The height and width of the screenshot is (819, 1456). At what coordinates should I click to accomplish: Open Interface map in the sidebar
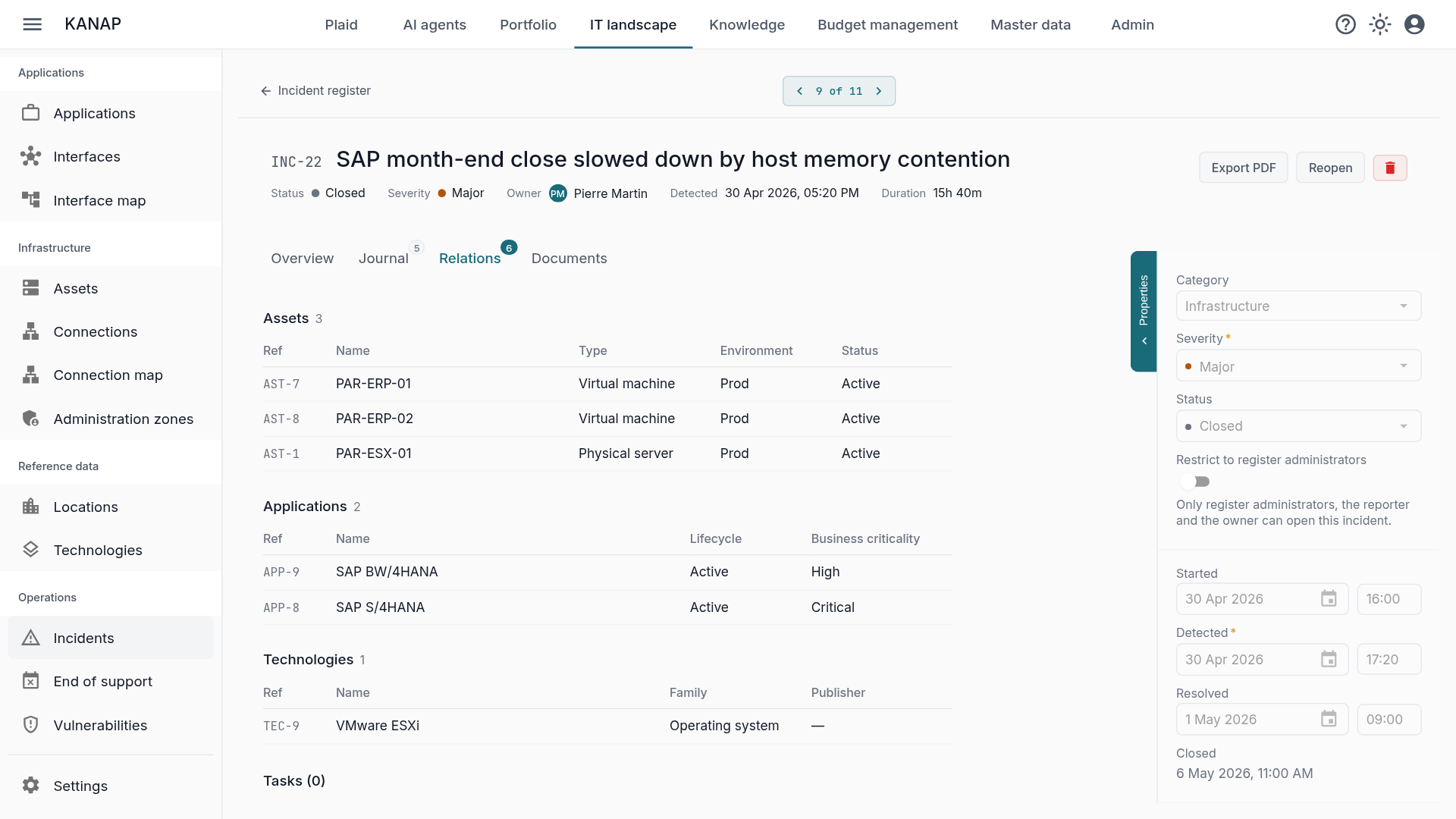pyautogui.click(x=111, y=200)
